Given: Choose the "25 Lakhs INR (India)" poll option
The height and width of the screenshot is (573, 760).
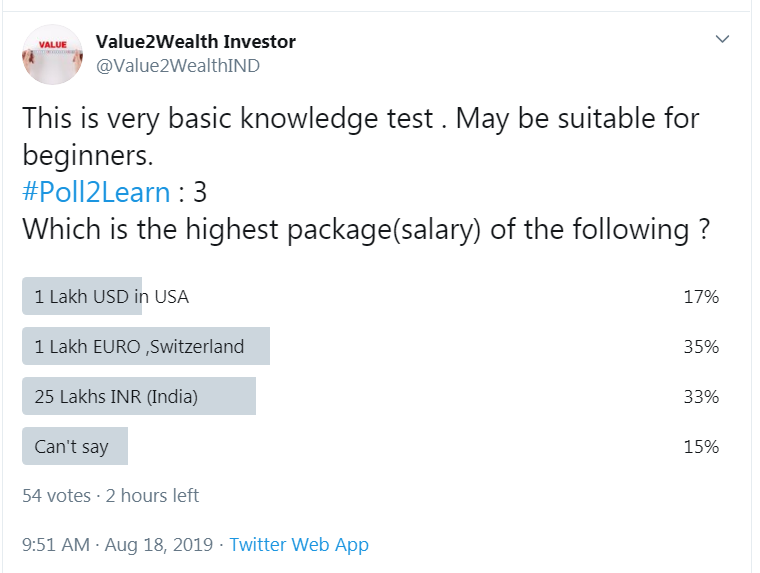Looking at the screenshot, I should (x=116, y=396).
